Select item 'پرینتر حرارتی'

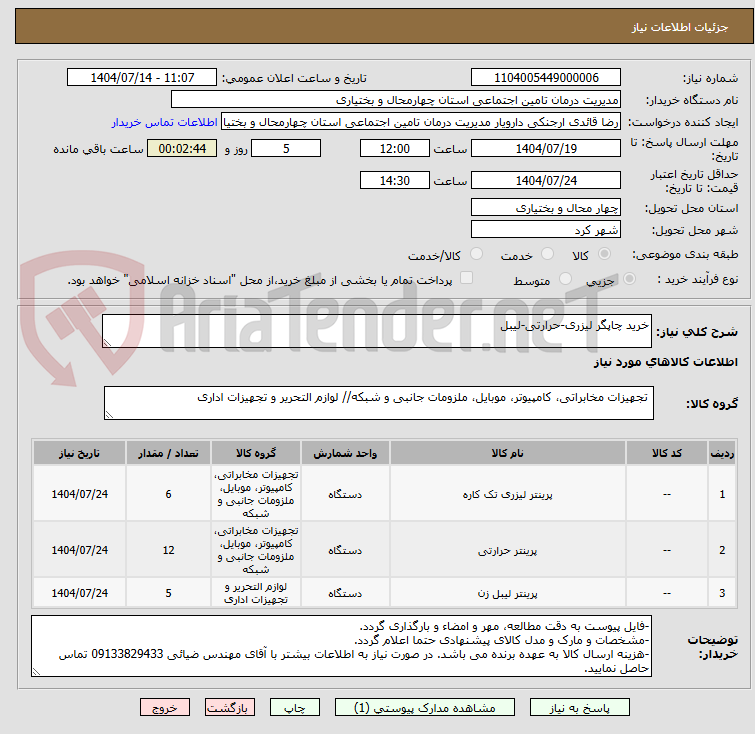[508, 550]
